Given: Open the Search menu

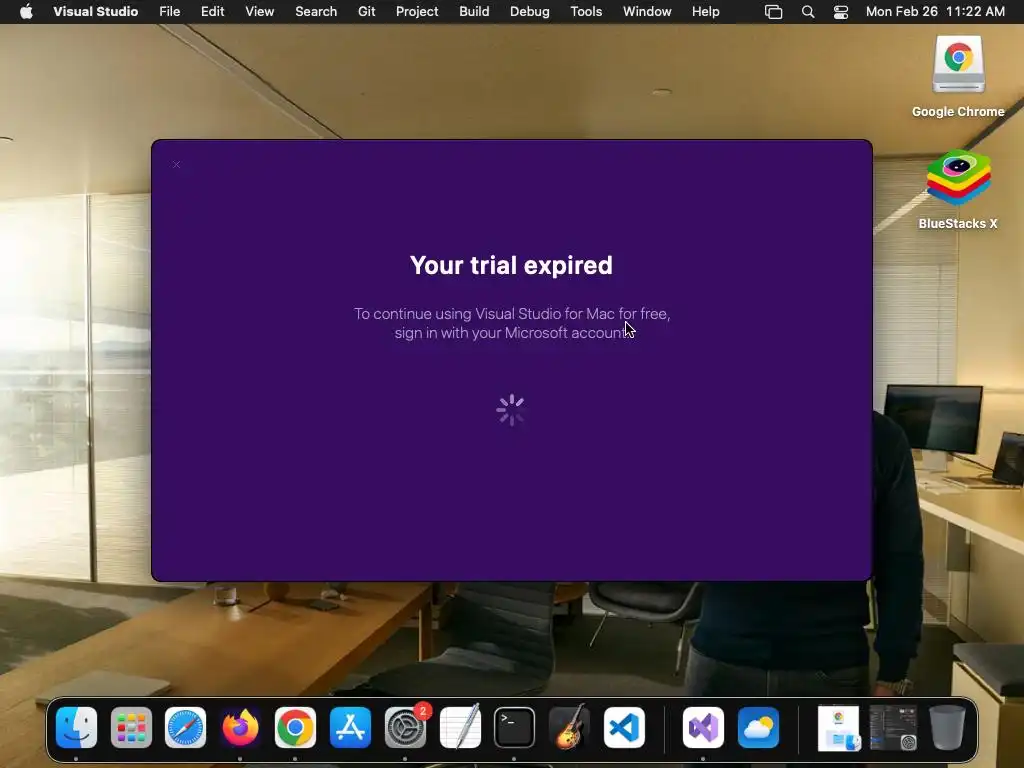Looking at the screenshot, I should click(316, 11).
